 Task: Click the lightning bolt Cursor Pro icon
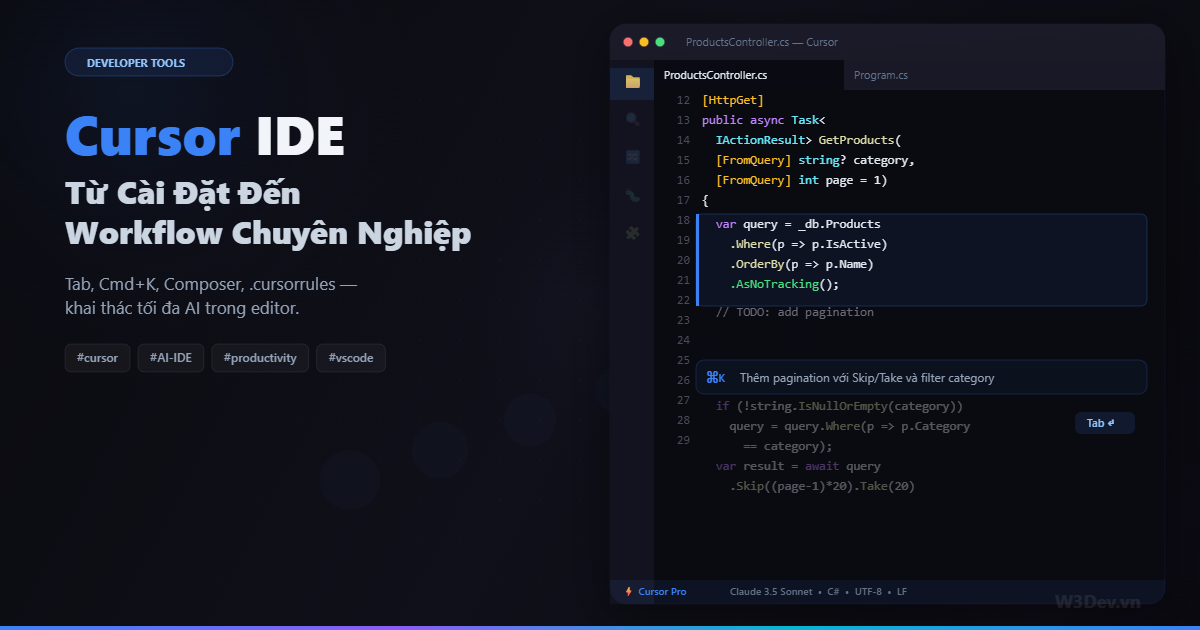[x=629, y=591]
